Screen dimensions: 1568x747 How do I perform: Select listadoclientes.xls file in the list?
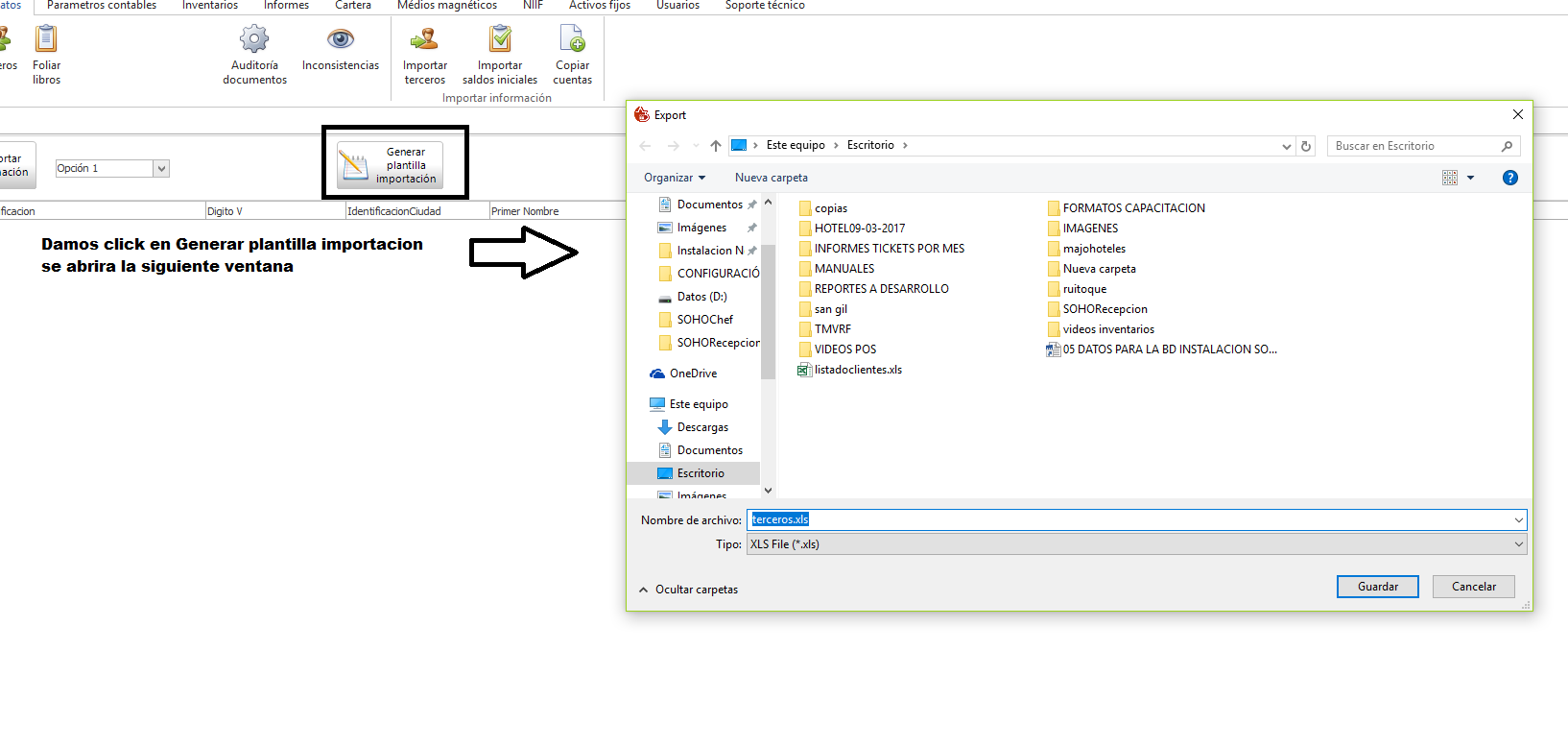857,370
